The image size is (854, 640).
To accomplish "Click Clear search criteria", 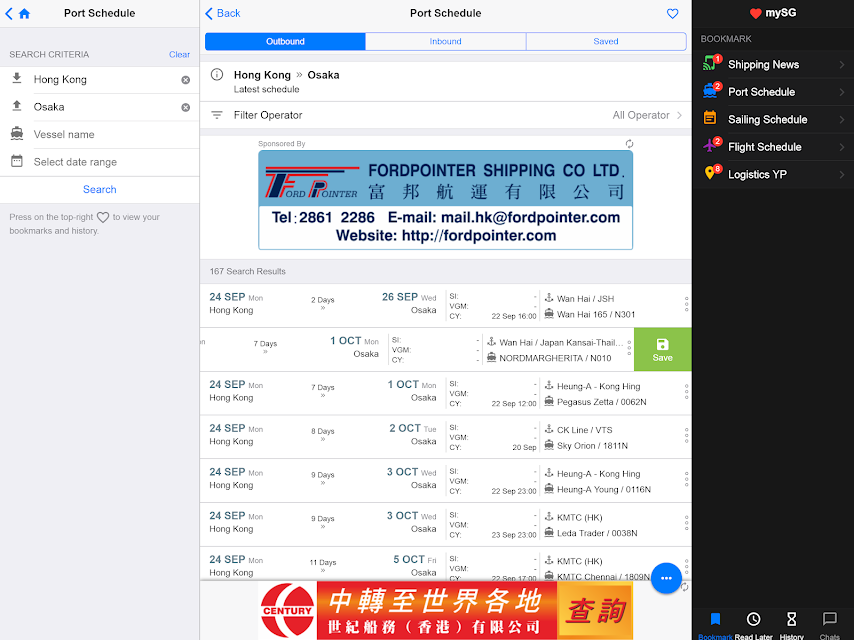I will 179,54.
